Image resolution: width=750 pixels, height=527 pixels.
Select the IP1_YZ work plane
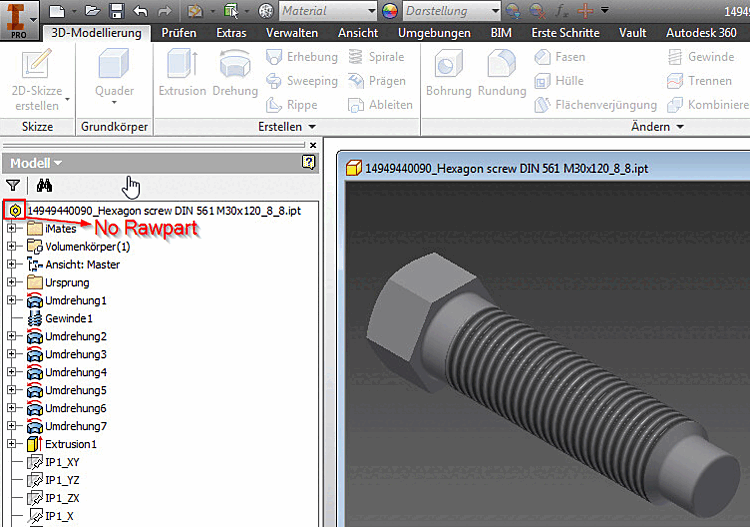[x=53, y=480]
